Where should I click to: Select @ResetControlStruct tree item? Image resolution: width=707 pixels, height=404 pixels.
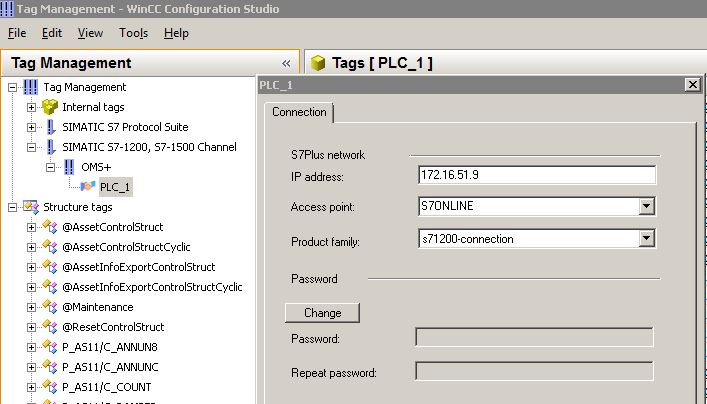click(x=113, y=327)
